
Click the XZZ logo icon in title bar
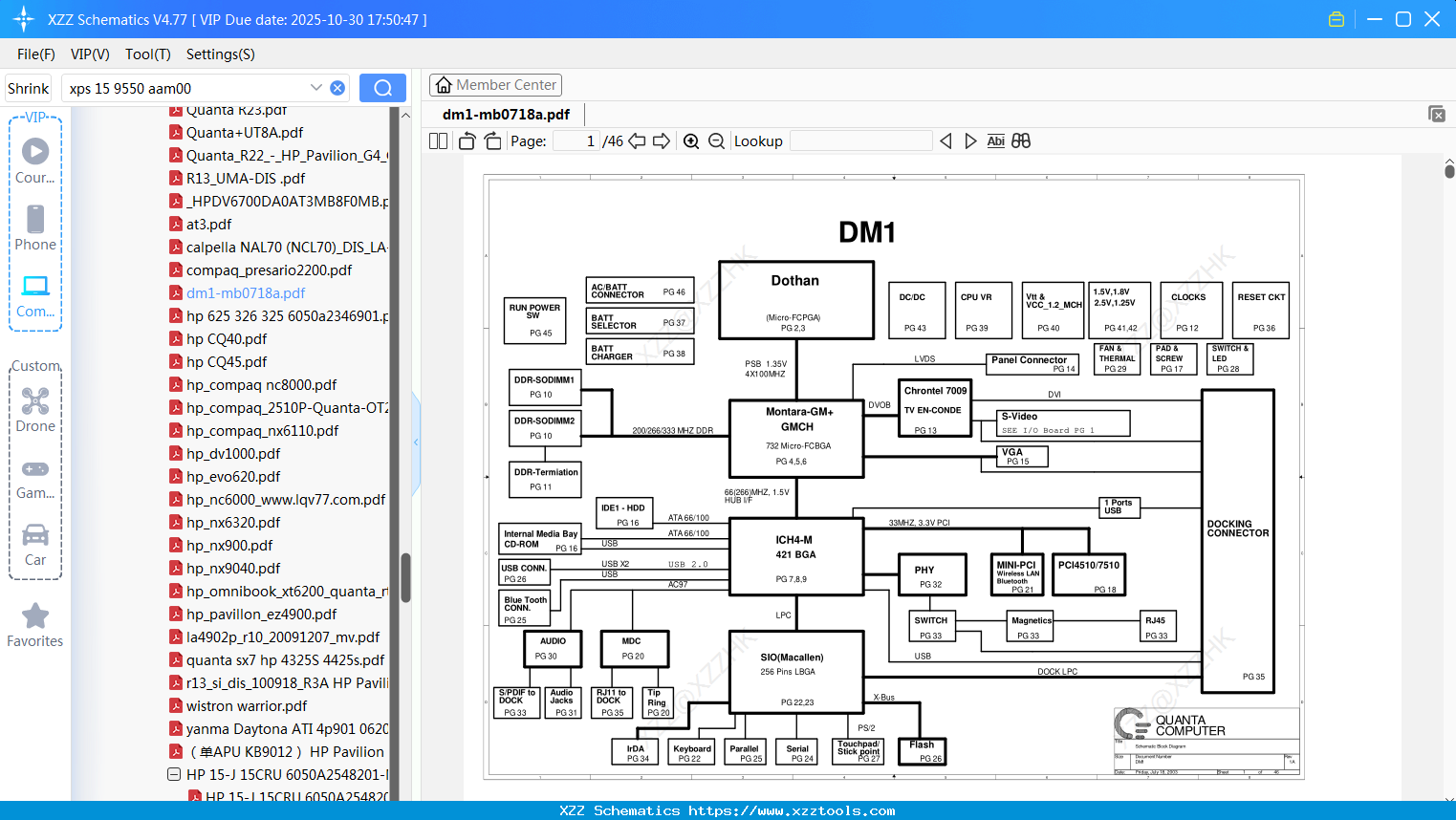(x=24, y=19)
